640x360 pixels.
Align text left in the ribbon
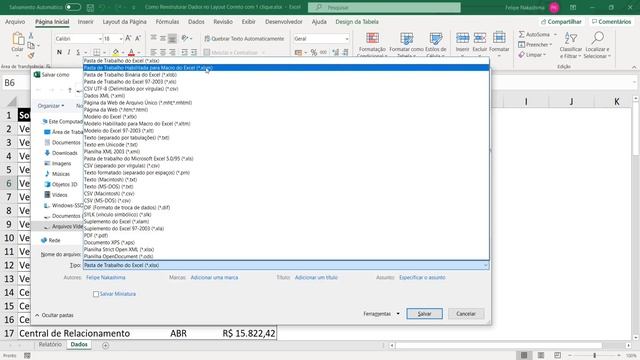(x=153, y=52)
